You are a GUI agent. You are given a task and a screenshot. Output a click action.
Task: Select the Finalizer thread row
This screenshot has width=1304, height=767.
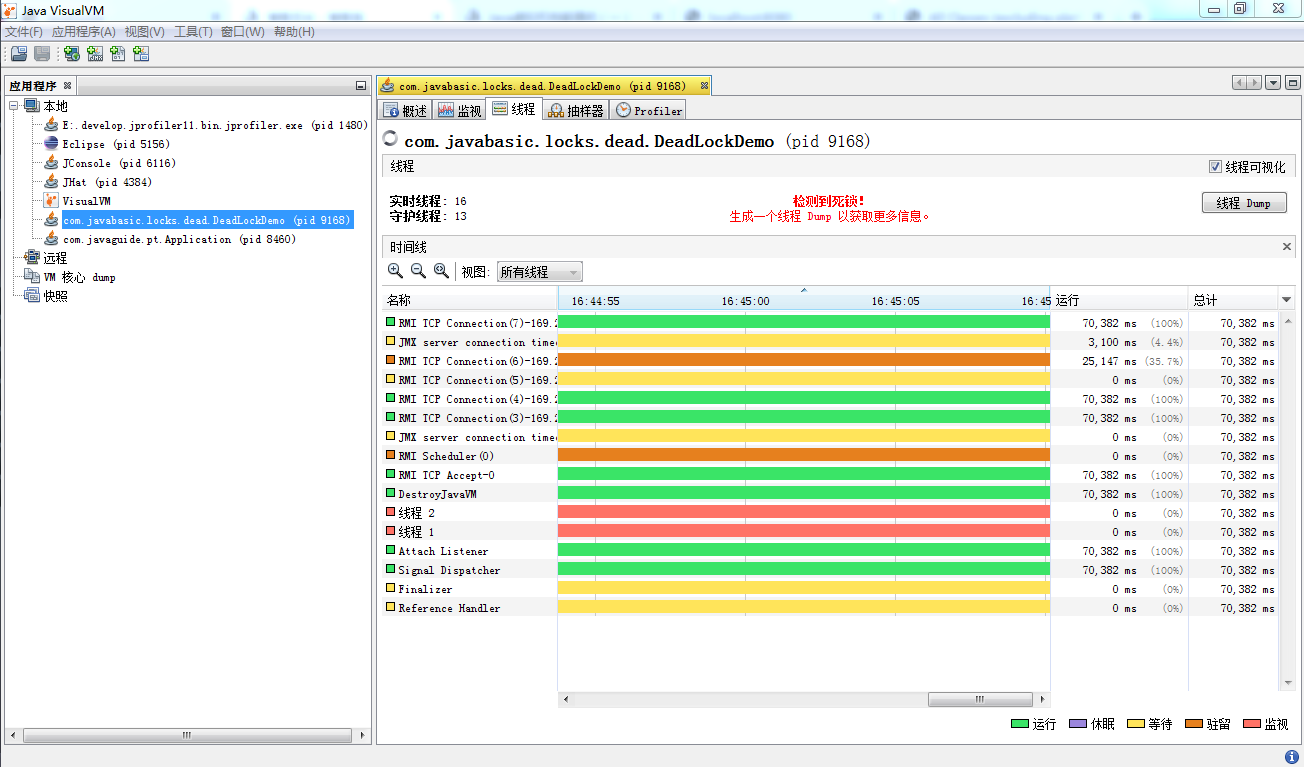click(830, 589)
